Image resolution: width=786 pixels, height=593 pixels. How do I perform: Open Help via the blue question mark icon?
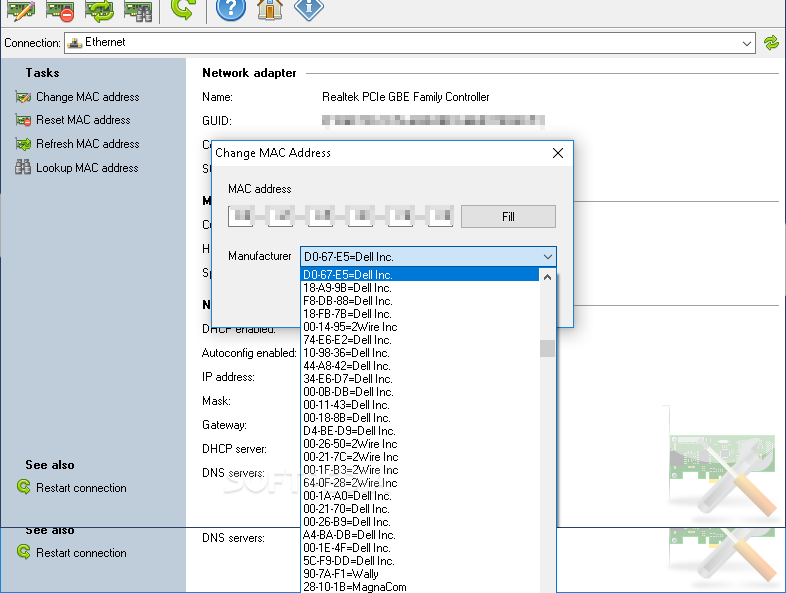click(231, 9)
